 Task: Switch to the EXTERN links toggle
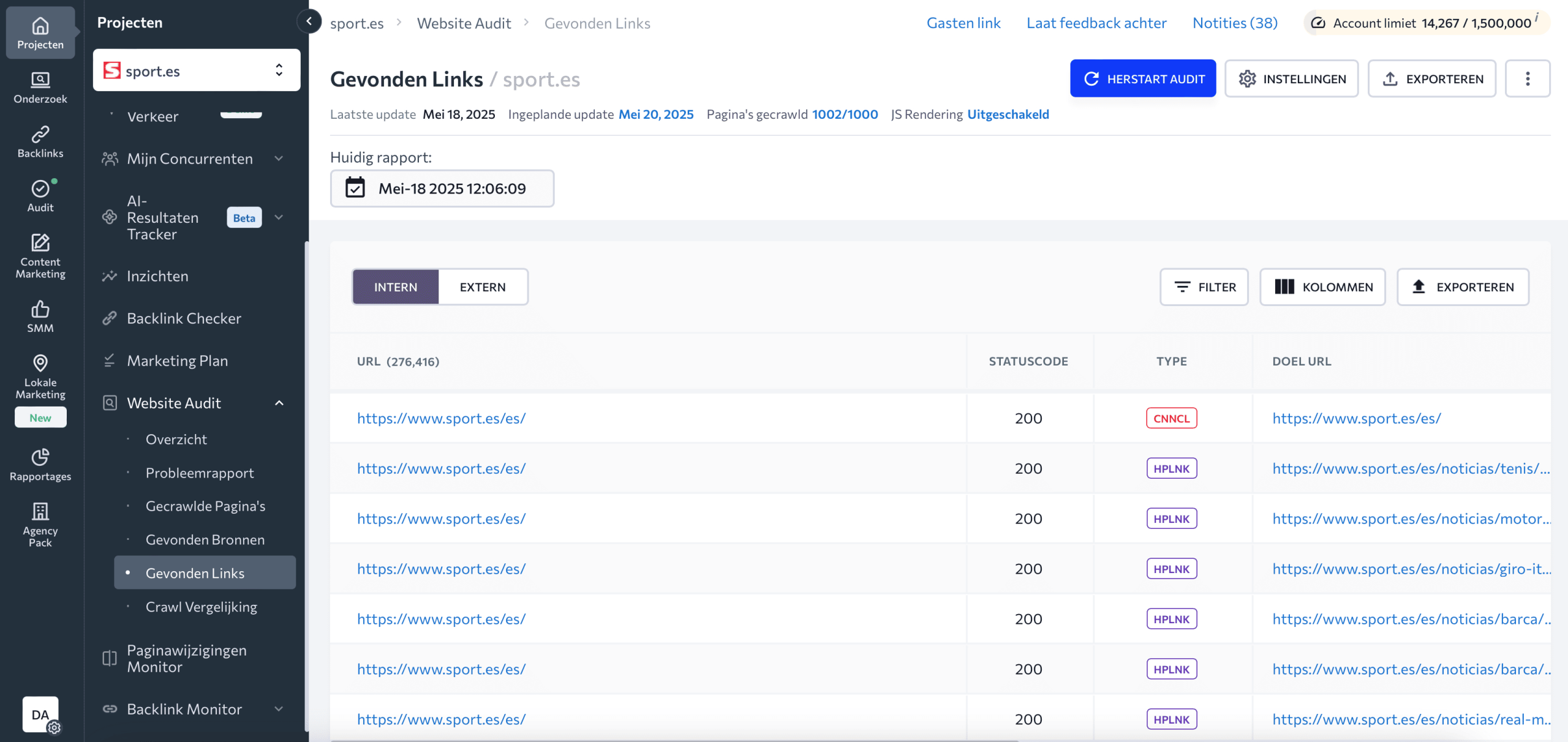coord(483,287)
